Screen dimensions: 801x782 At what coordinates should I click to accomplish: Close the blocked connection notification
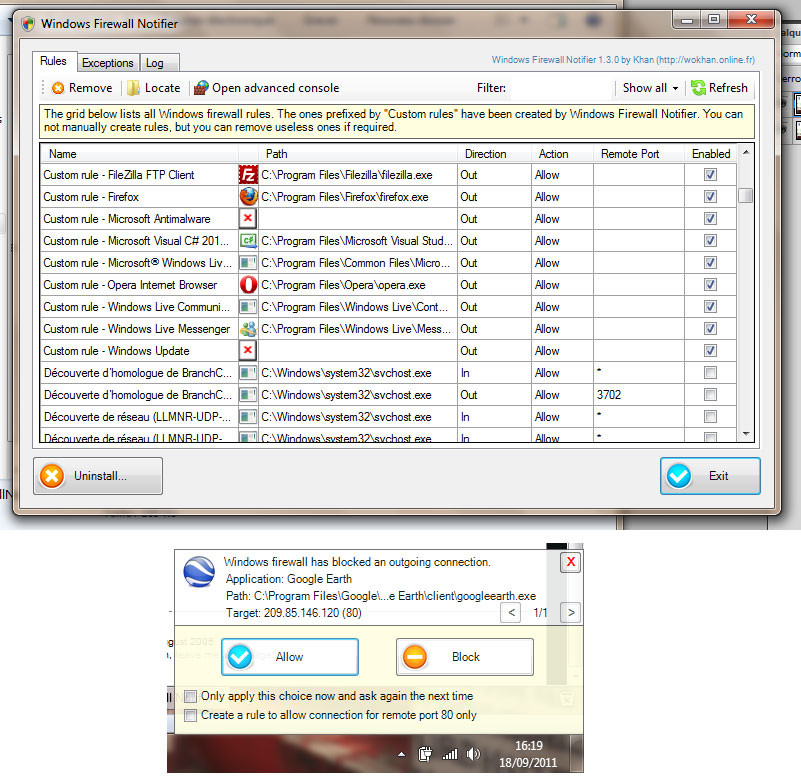(571, 562)
